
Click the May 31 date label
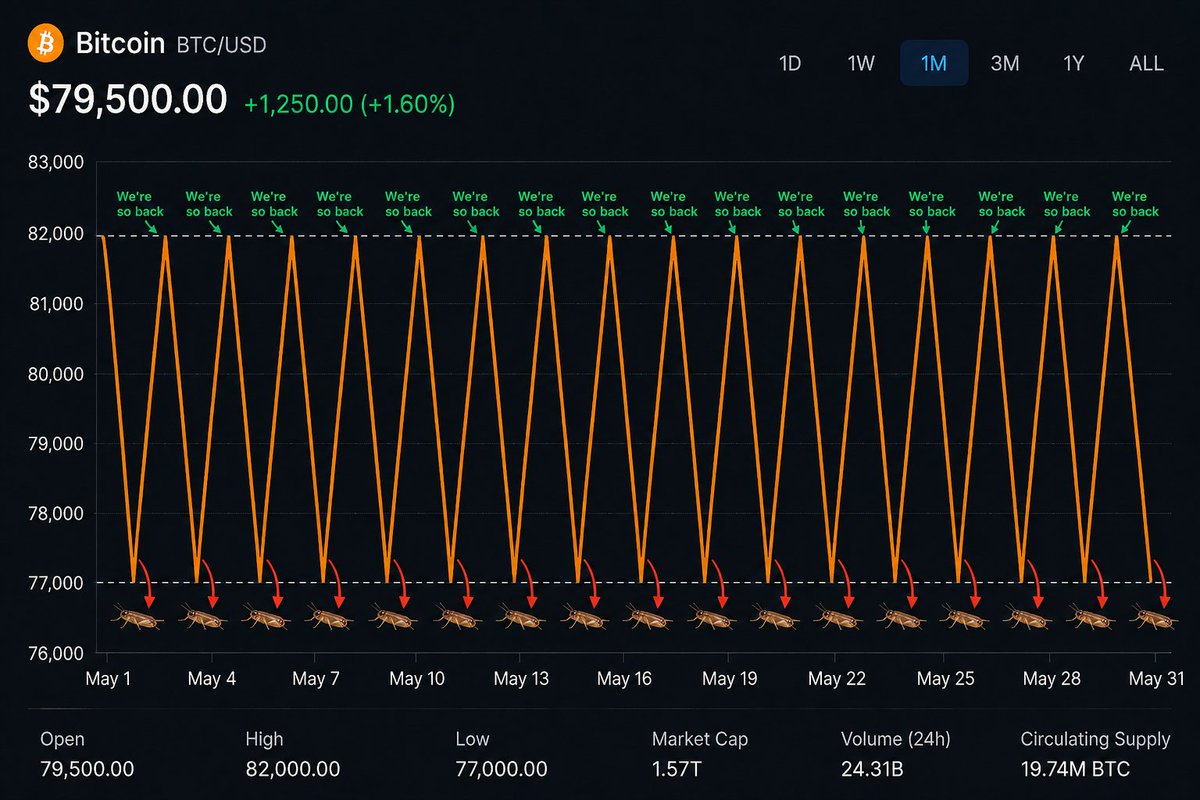(x=1156, y=679)
